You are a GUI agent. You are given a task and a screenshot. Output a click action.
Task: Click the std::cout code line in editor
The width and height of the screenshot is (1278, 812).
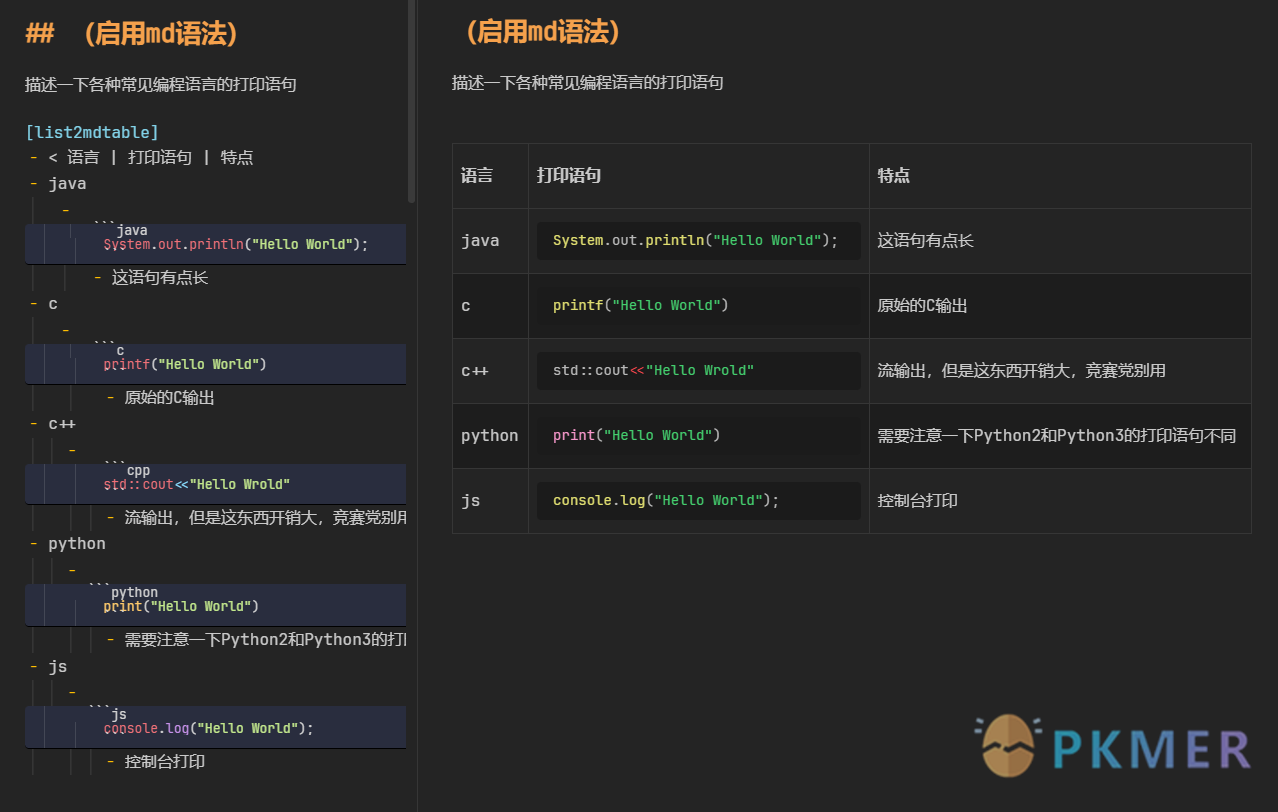coord(197,484)
